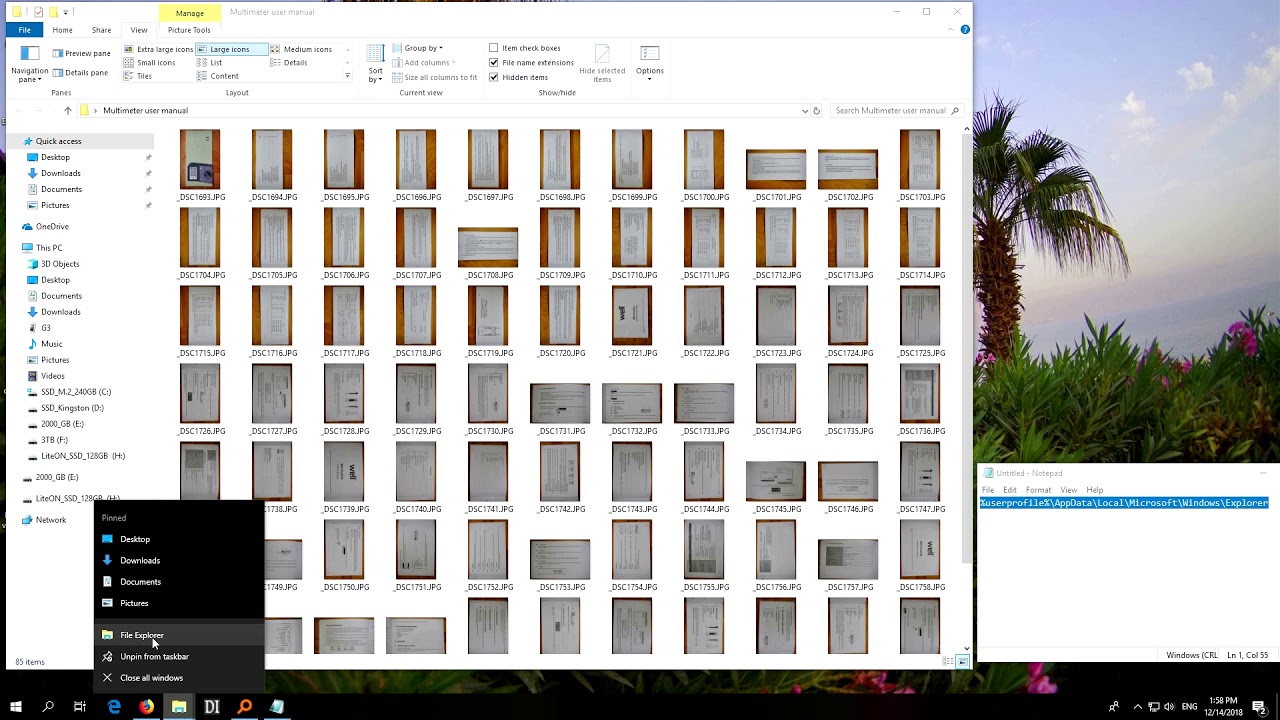Open pinned Downloads in the jump list
The width and height of the screenshot is (1280, 720).
(x=180, y=560)
